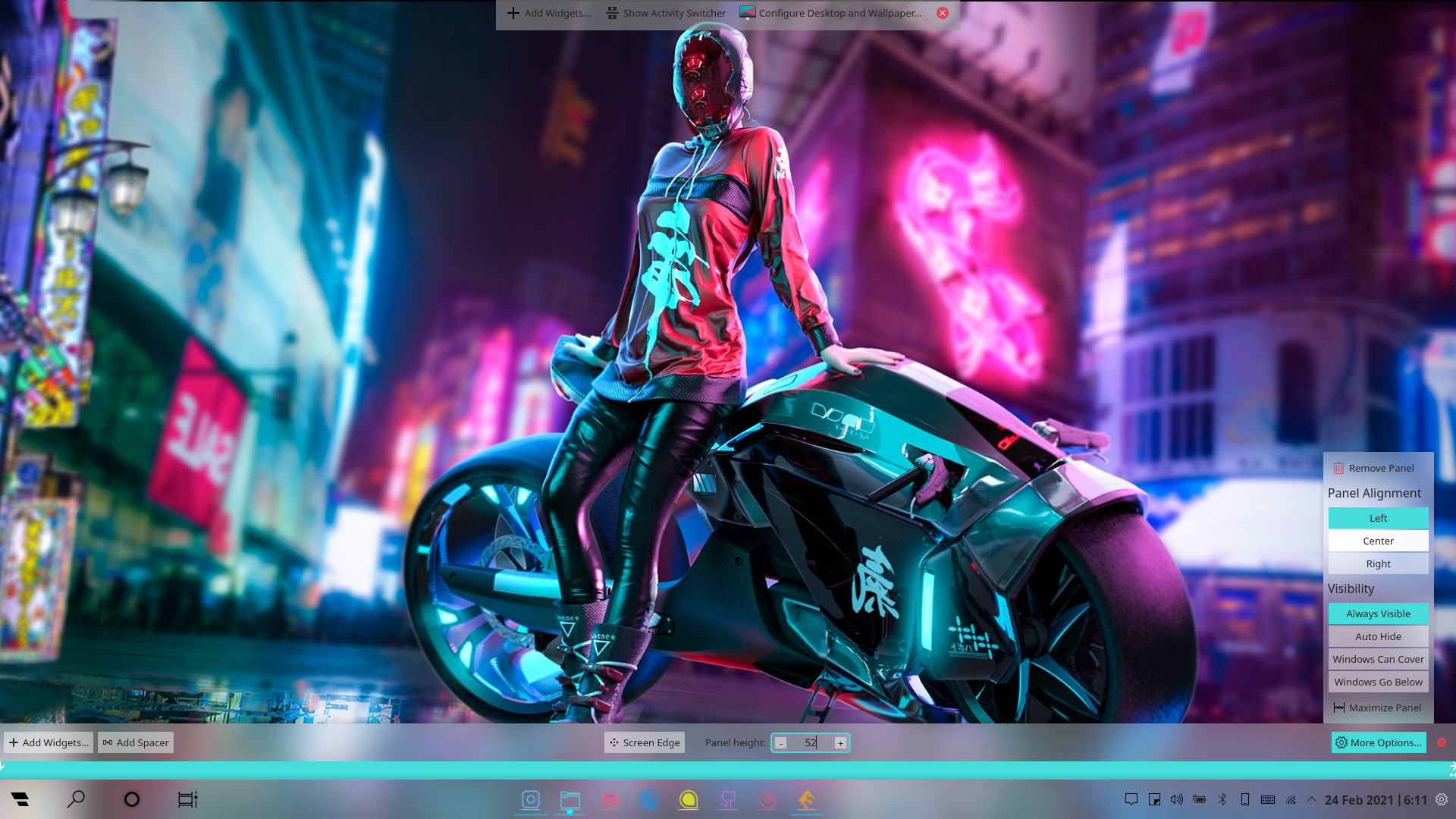Viewport: 1456px width, 819px height.
Task: Open the clipboard sticky-note tray icon
Action: click(x=1154, y=799)
